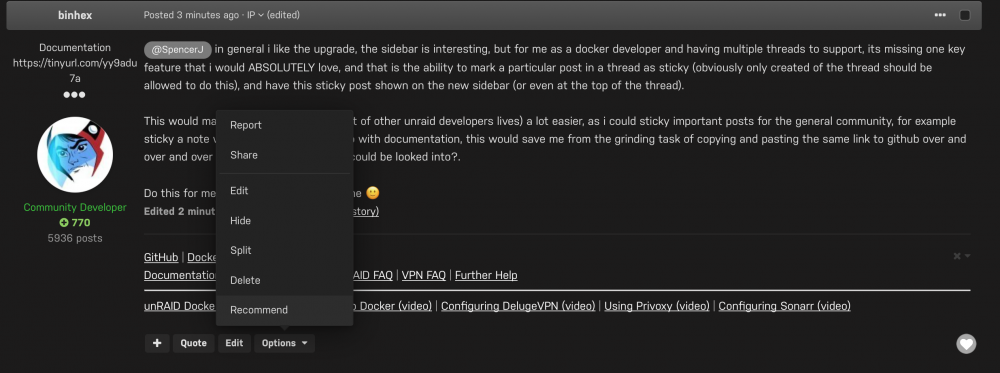
Task: Open Configuring Sonarr (video) link
Action: (784, 306)
